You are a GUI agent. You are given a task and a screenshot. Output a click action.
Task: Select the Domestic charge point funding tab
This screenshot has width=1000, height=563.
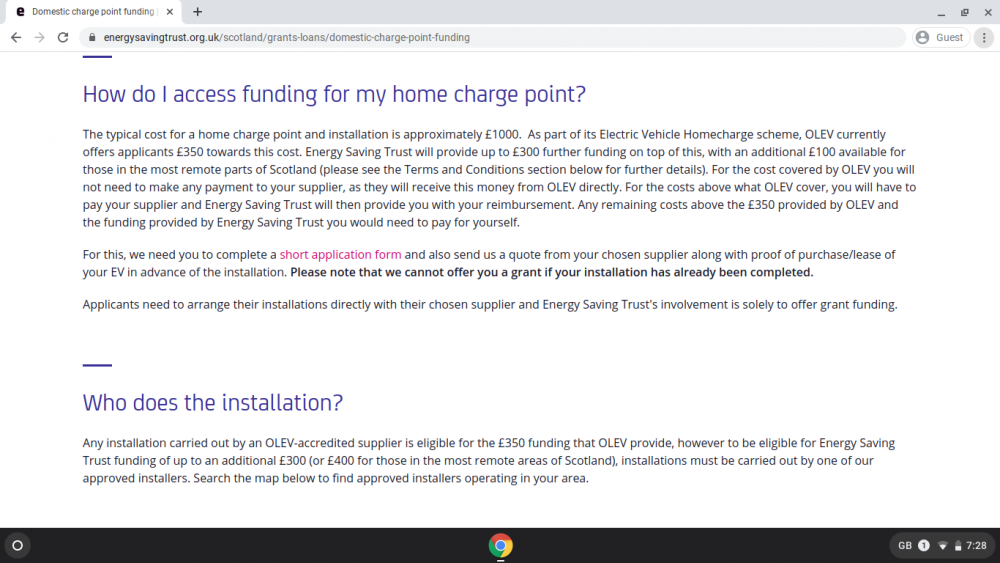(94, 11)
